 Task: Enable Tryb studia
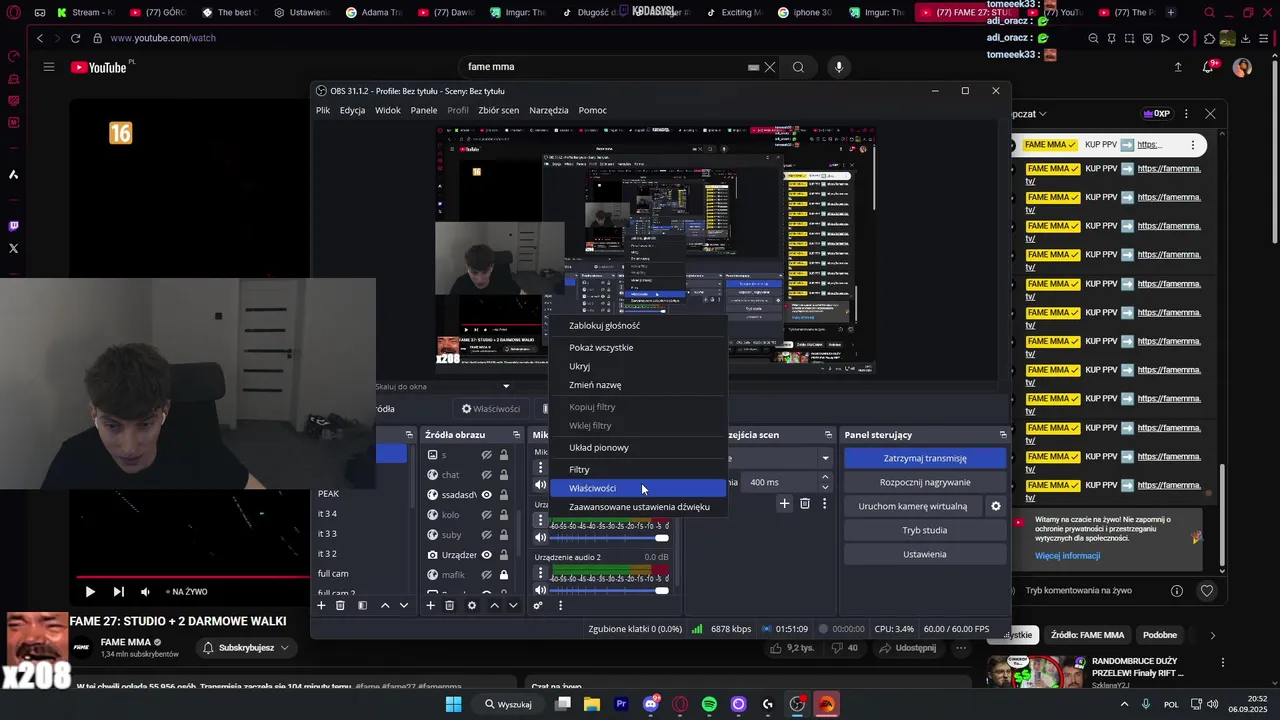pyautogui.click(x=925, y=530)
